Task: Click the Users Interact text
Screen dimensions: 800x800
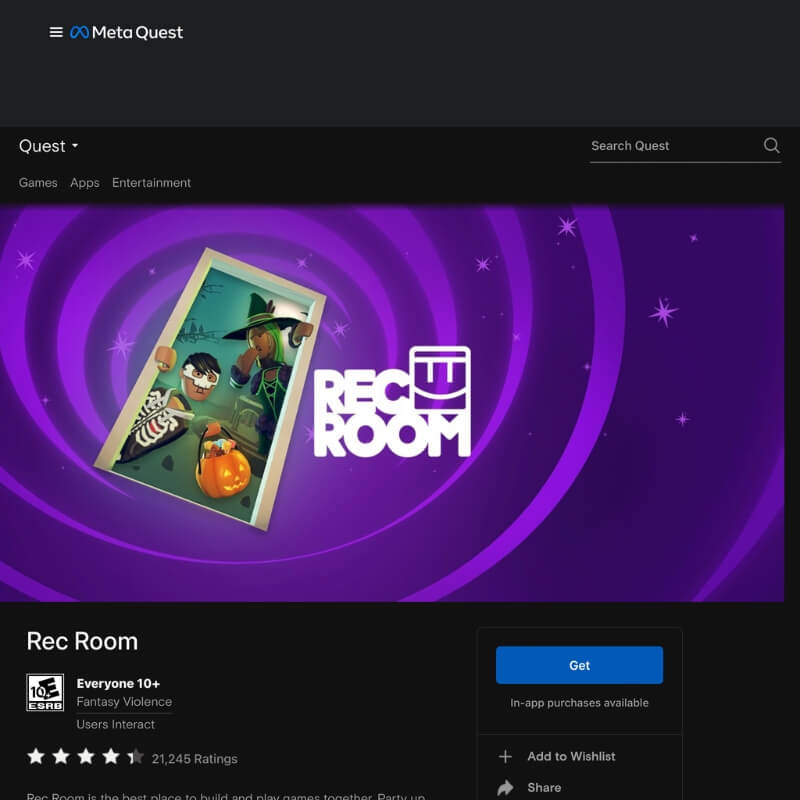Action: point(116,724)
